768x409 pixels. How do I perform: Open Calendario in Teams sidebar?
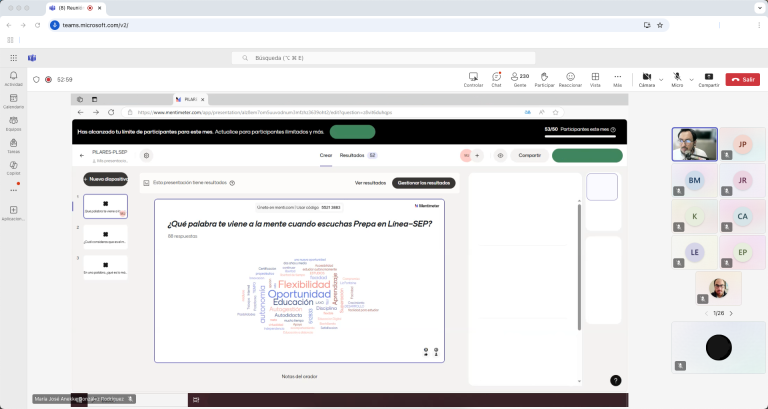pyautogui.click(x=13, y=99)
